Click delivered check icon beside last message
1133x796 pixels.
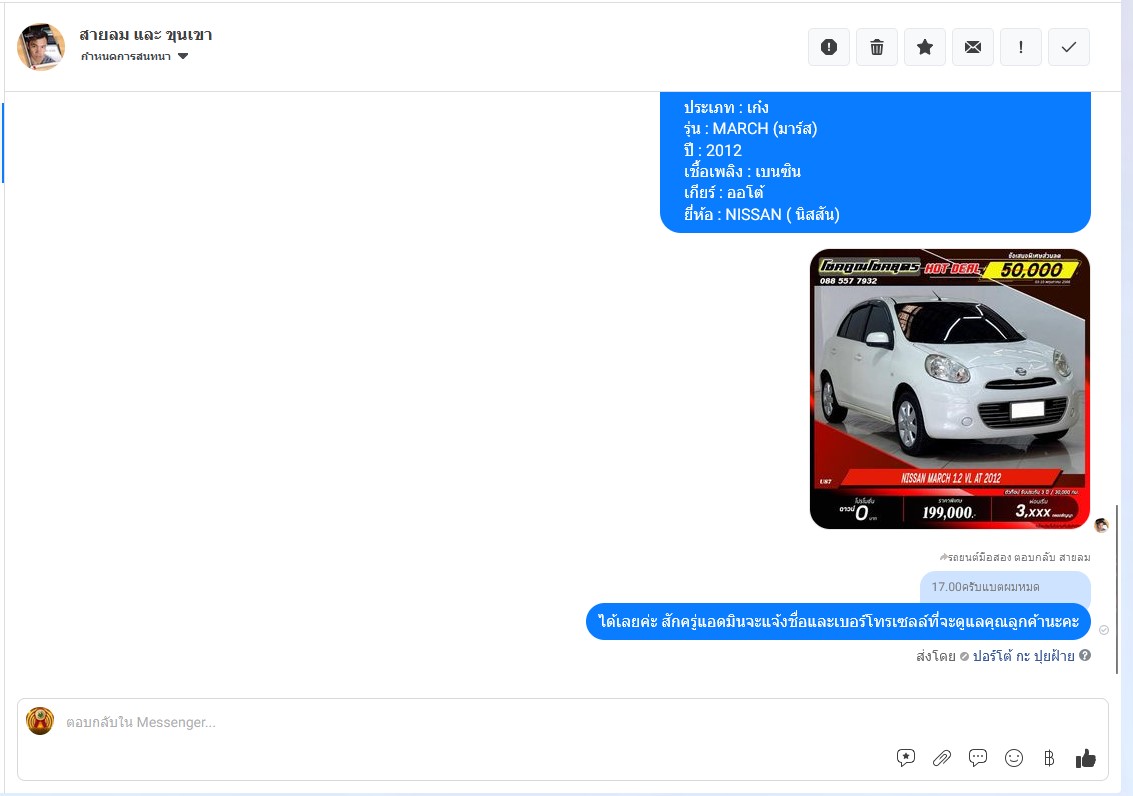coord(1103,630)
